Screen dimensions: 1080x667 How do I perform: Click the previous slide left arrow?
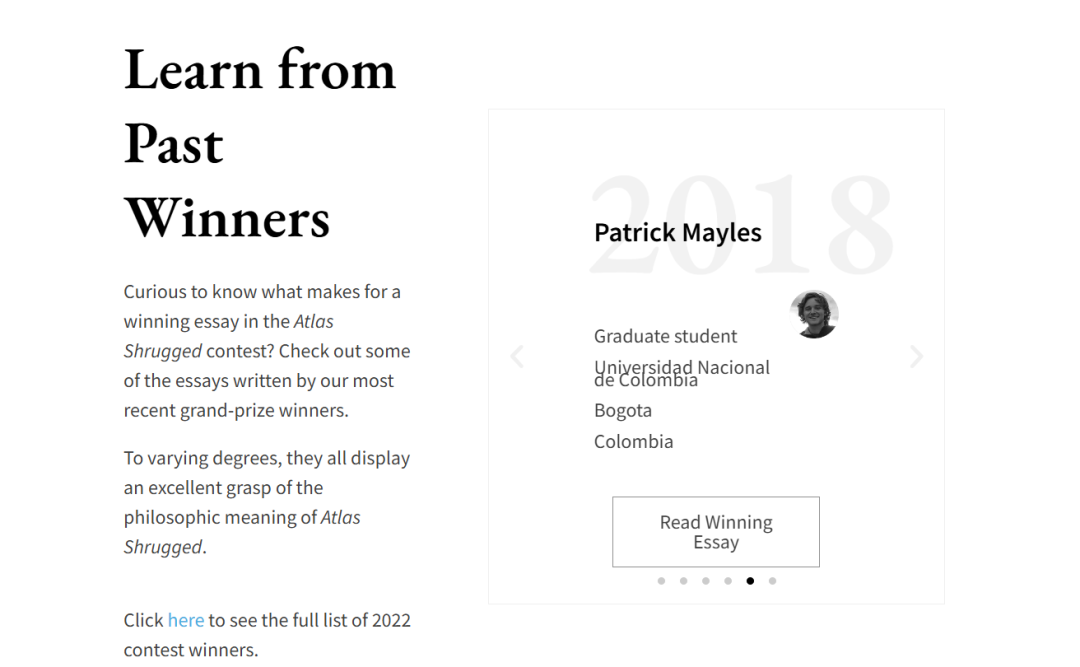point(517,356)
